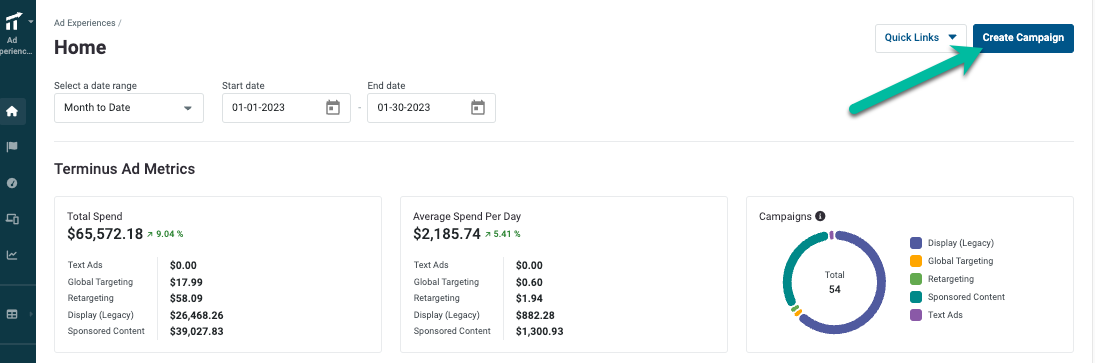Toggle the Display (Legacy) legend swatch

point(916,243)
